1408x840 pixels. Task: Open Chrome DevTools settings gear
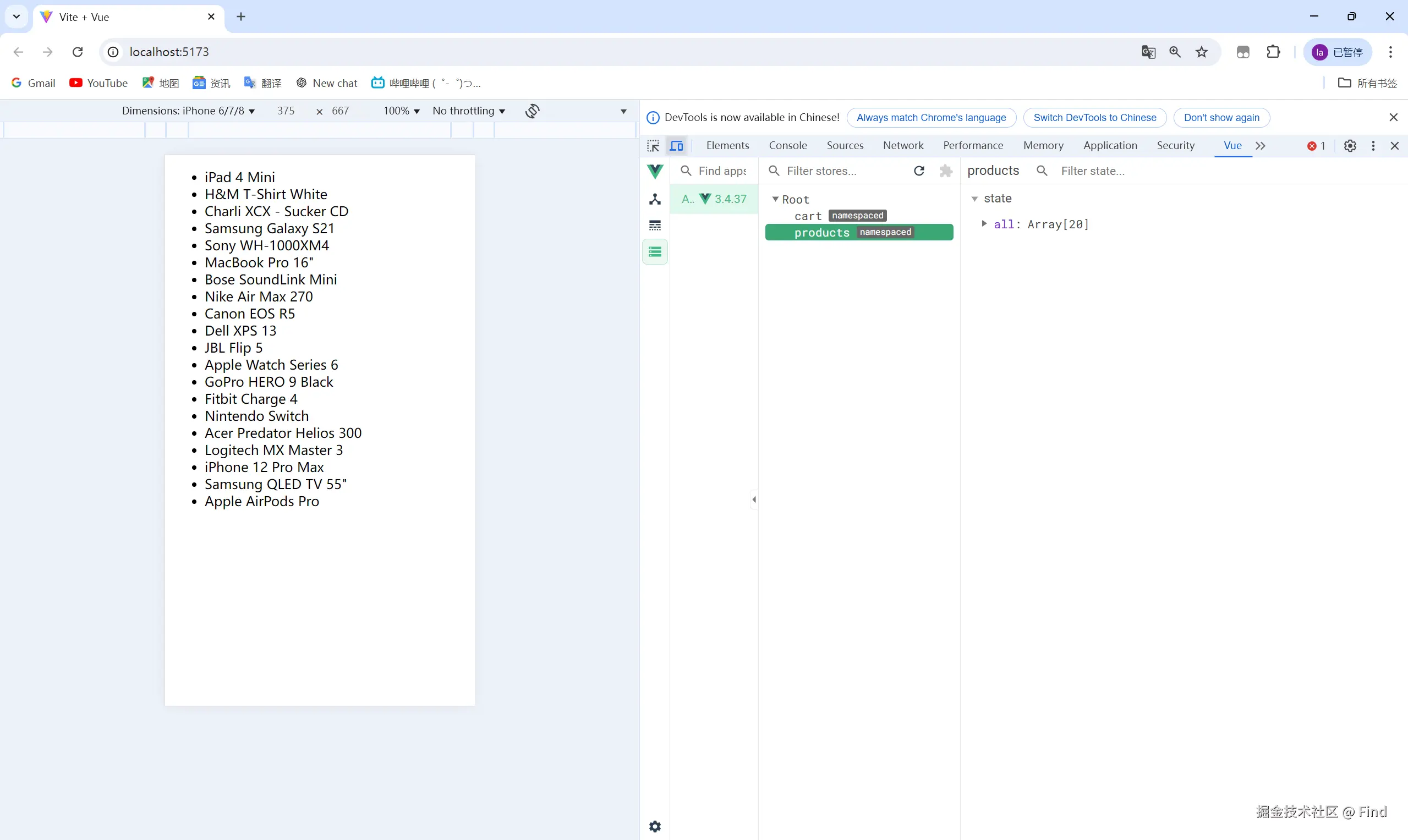point(1350,146)
